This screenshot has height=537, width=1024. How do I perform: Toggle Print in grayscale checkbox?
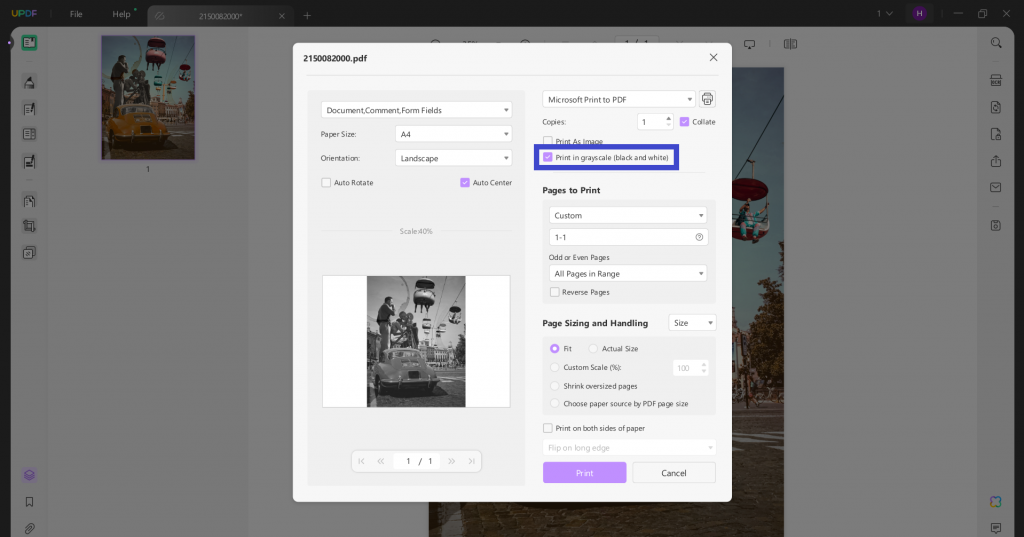(548, 157)
